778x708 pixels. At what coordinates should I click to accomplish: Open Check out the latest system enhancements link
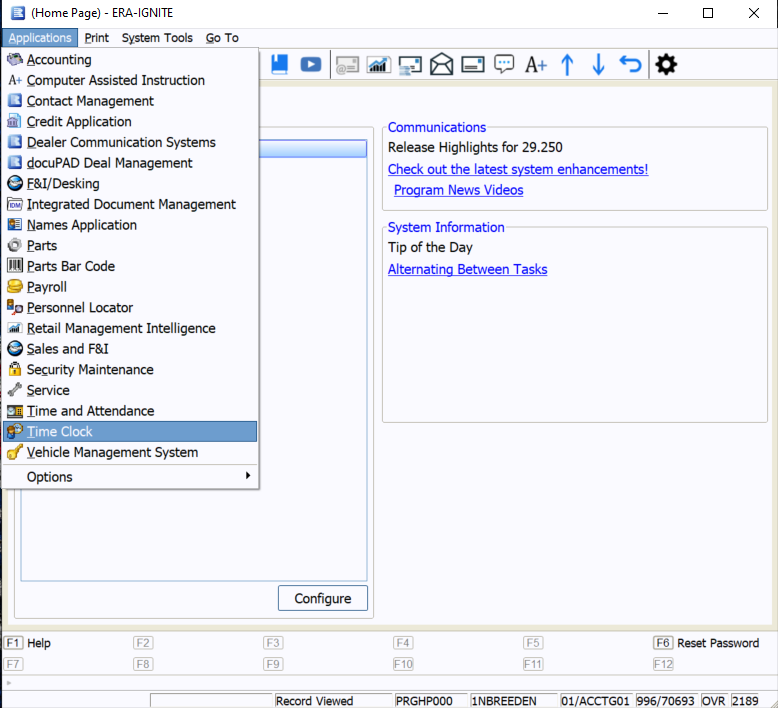pos(518,169)
